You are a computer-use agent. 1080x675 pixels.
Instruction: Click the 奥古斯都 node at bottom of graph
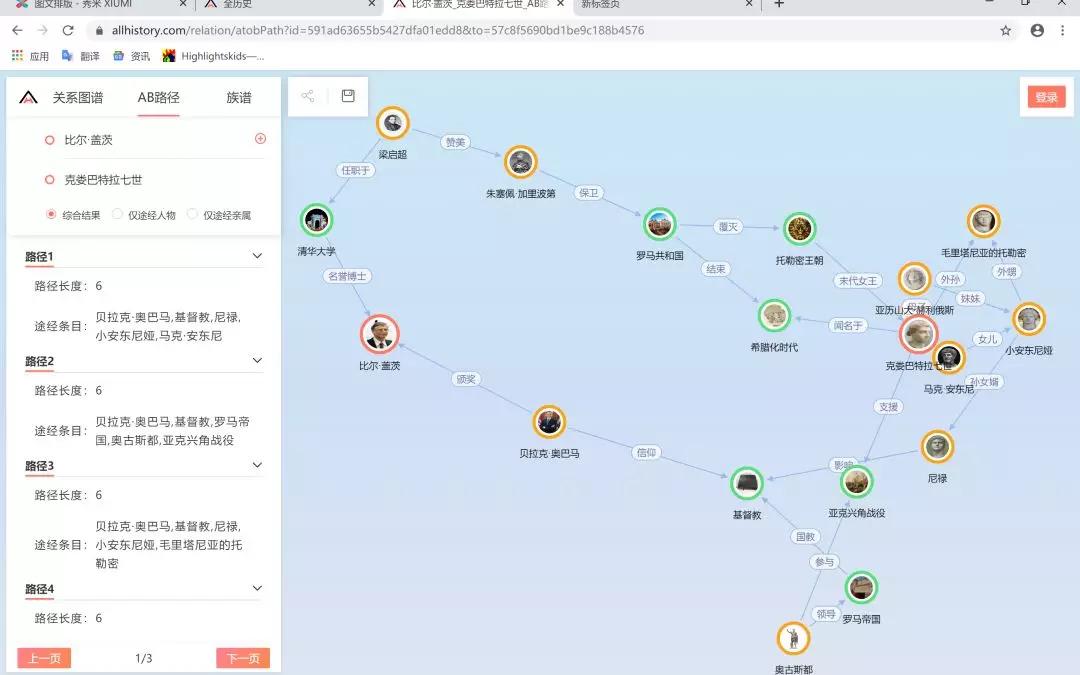point(792,639)
